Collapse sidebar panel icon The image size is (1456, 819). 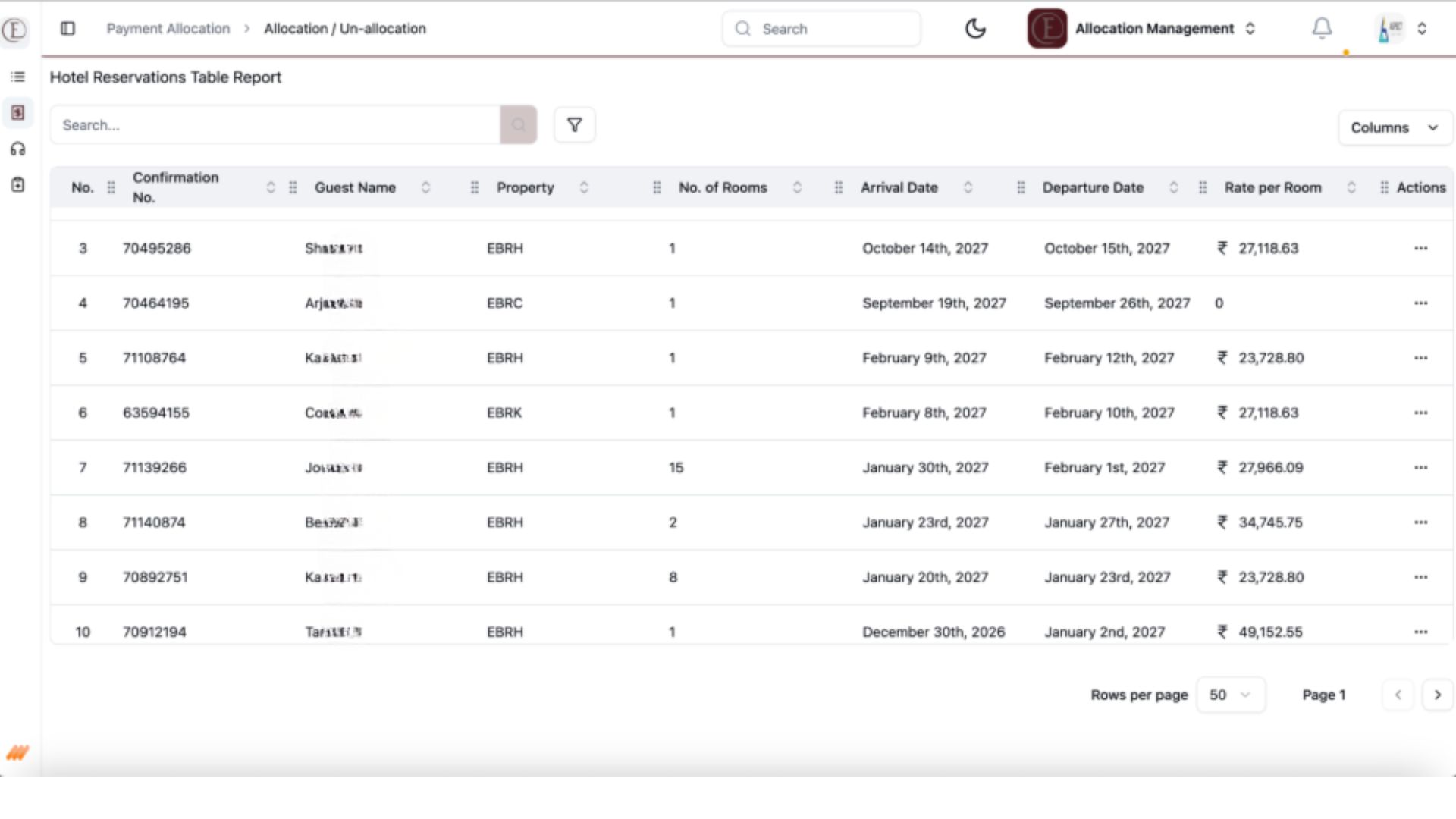(67, 29)
